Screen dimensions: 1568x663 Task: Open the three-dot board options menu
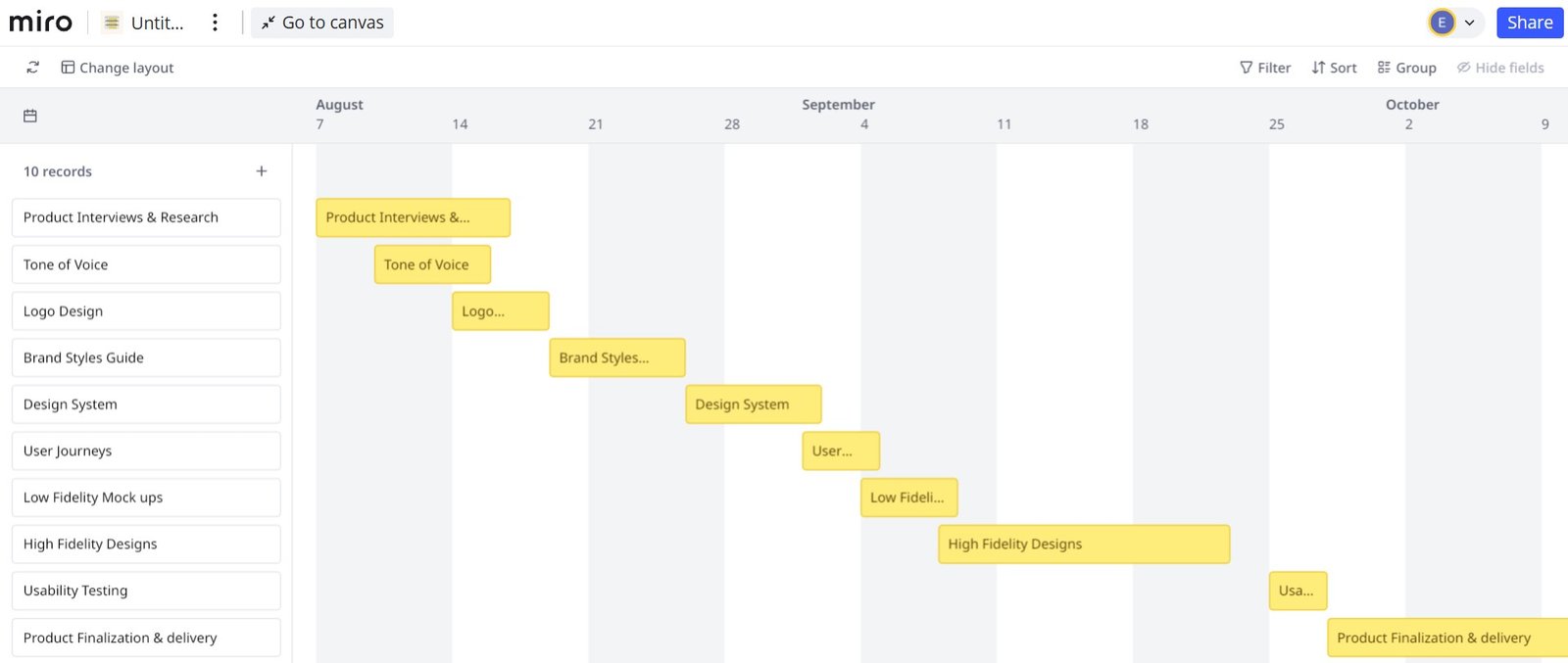pos(215,23)
